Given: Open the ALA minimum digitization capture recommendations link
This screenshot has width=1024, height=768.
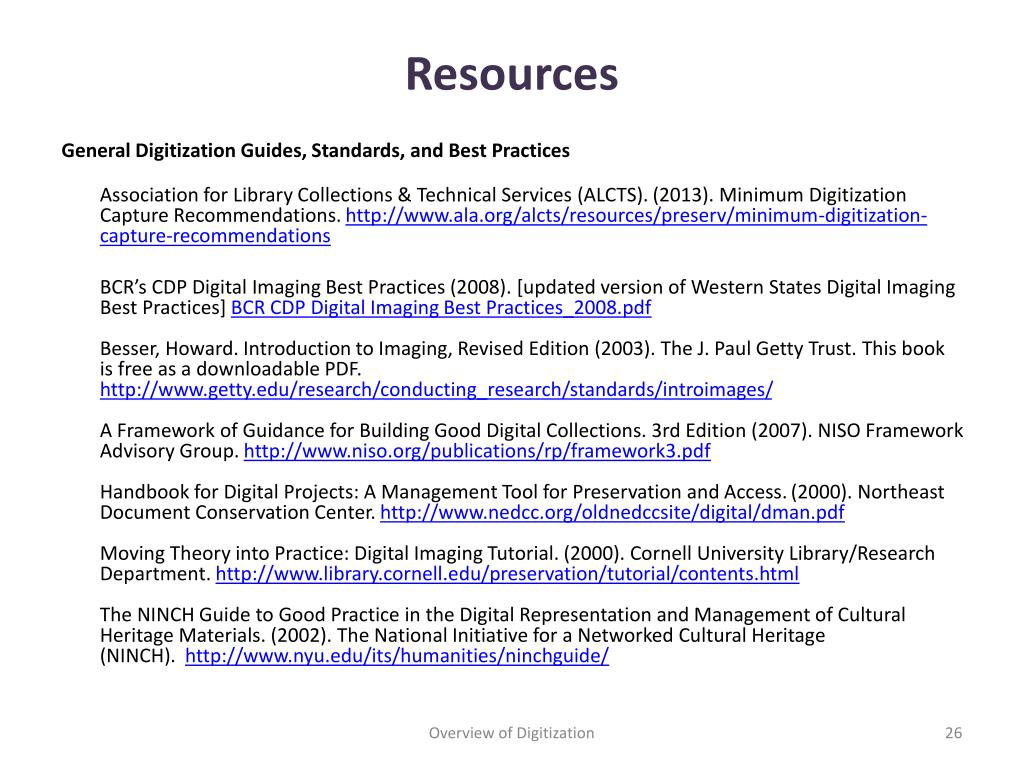Looking at the screenshot, I should click(x=635, y=216).
